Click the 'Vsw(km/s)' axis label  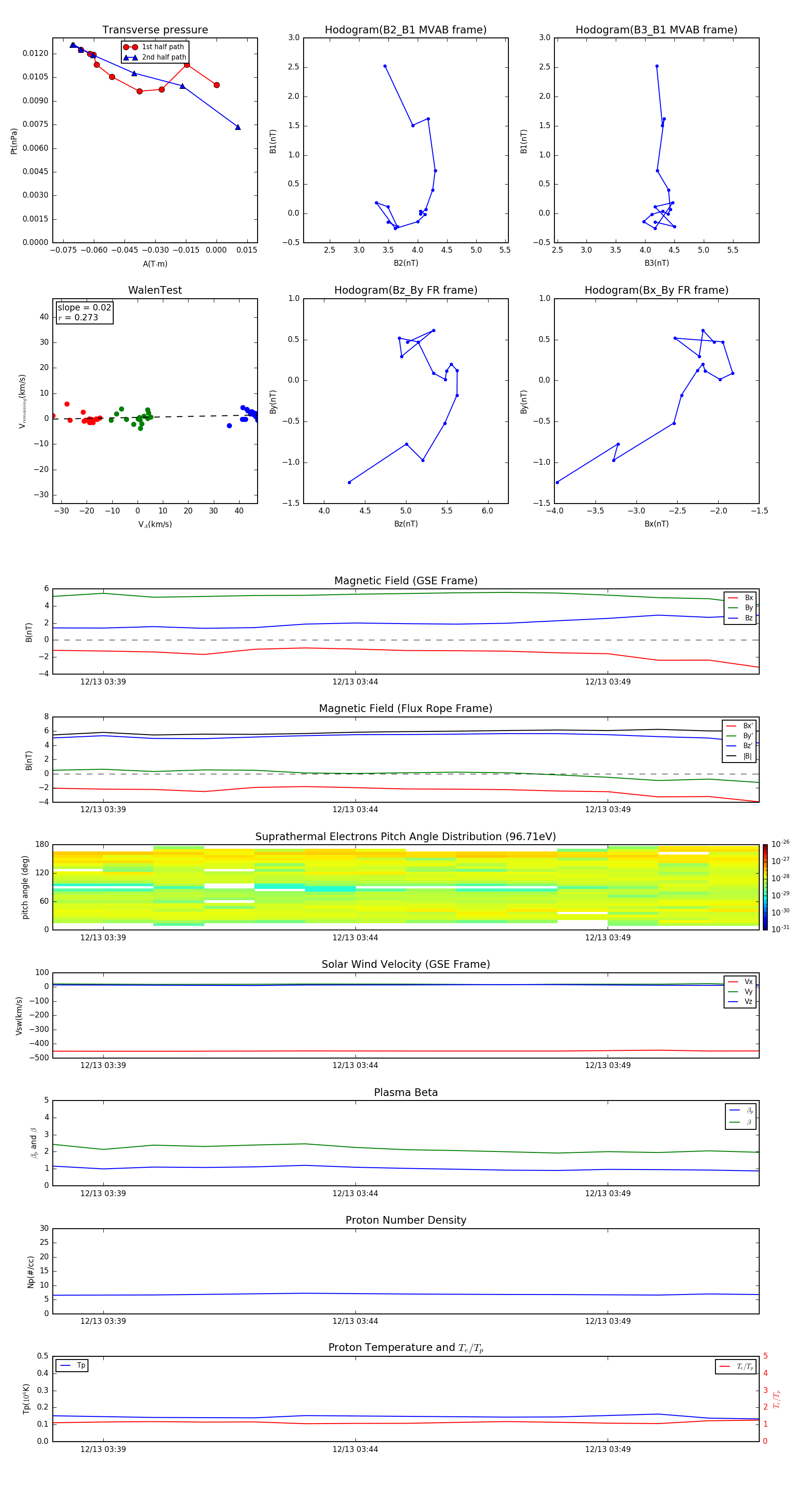click(19, 1015)
